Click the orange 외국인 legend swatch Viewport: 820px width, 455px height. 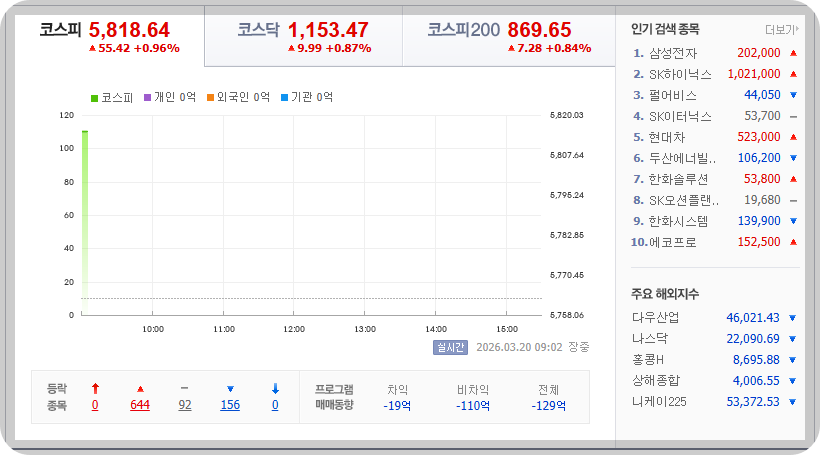210,97
